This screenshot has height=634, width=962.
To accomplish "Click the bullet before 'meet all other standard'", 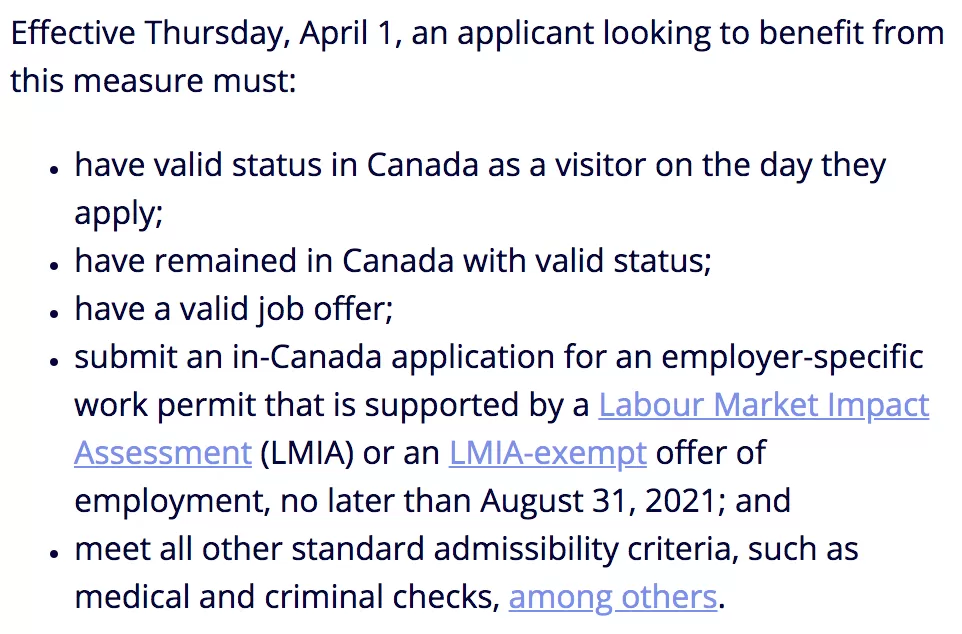I will click(x=55, y=553).
